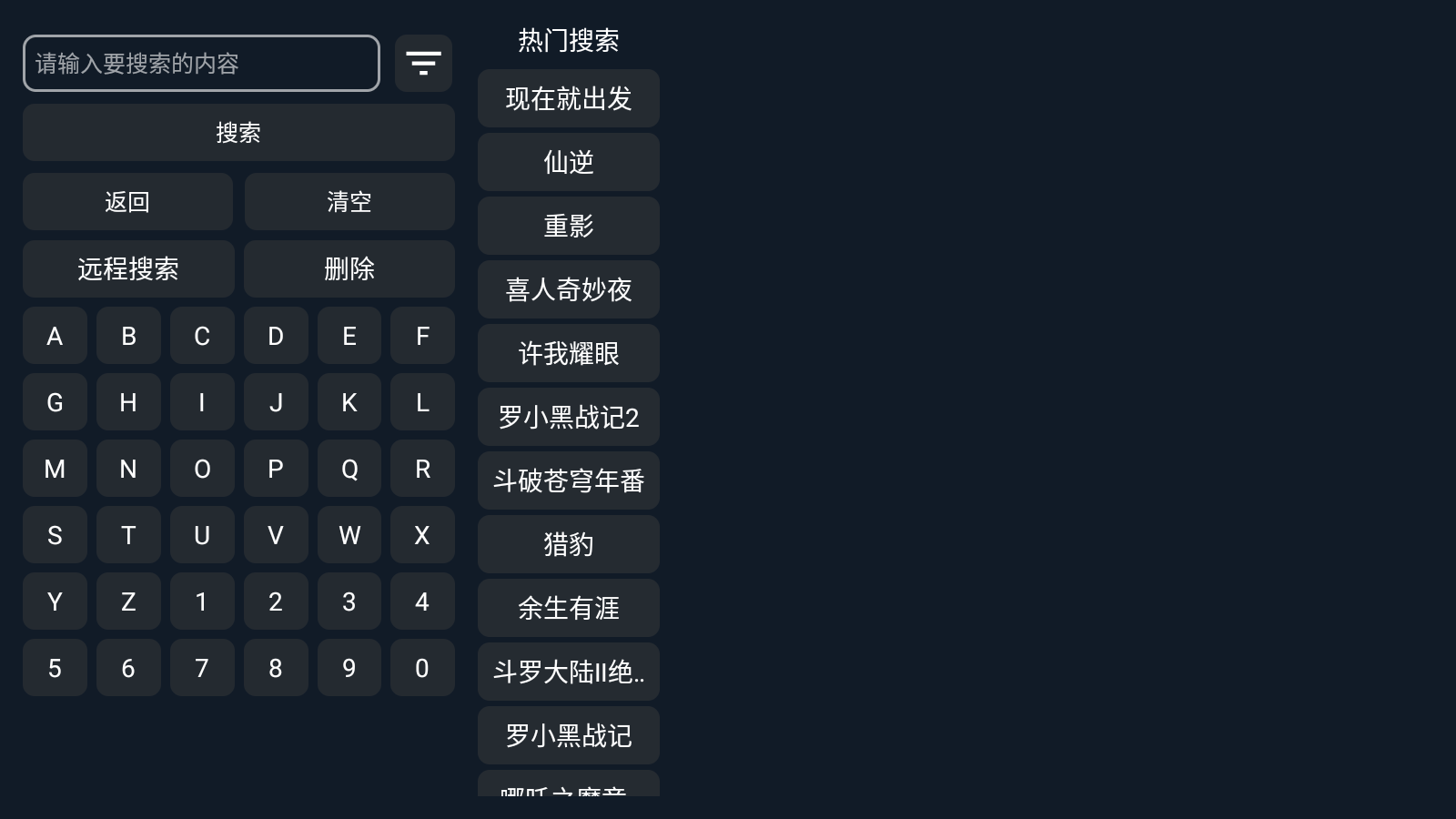Select hot search 重影
The height and width of the screenshot is (819, 1456).
click(568, 227)
